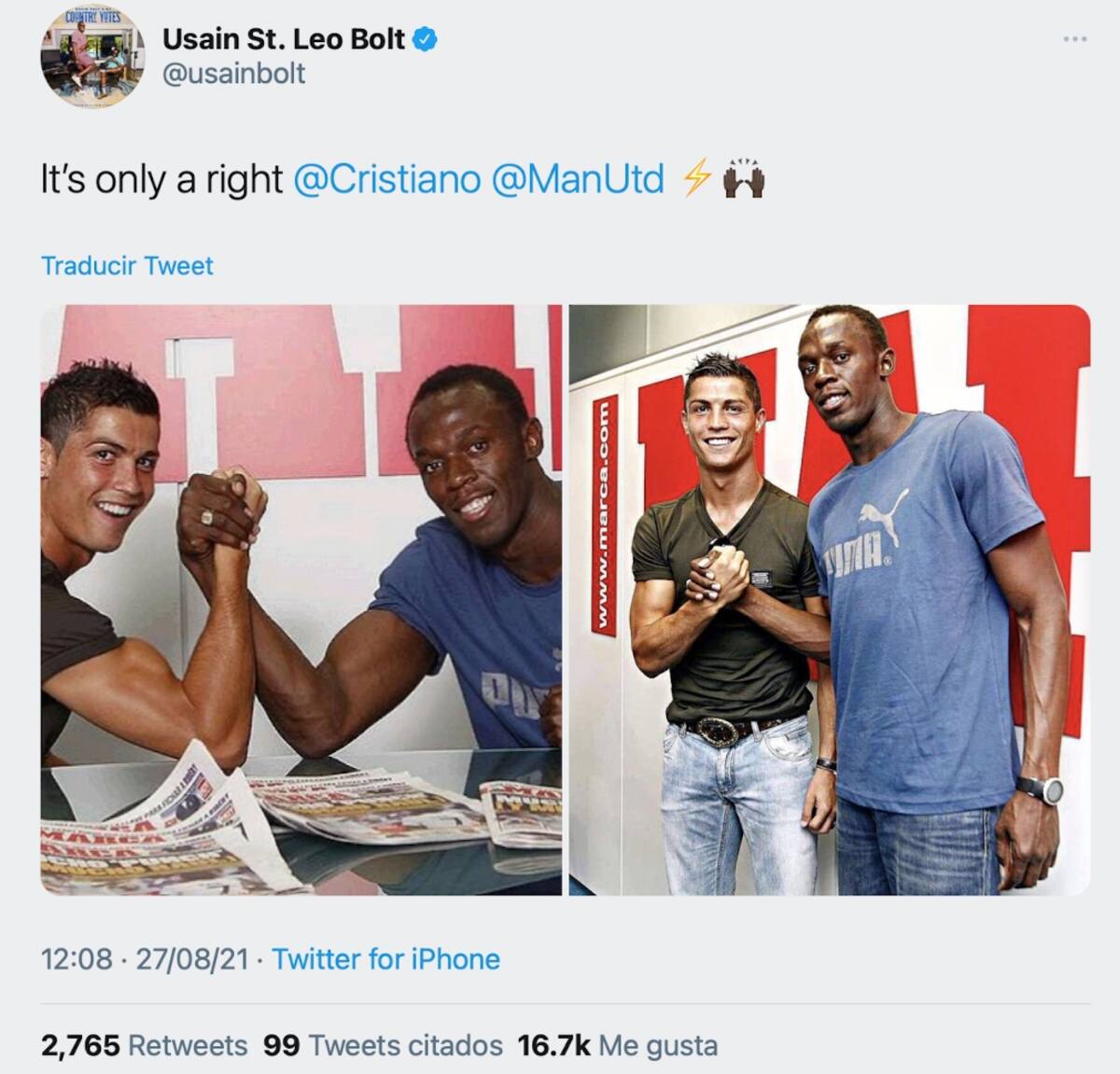View the 2,765 Retweets list
Image resolution: width=1120 pixels, height=1074 pixels.
click(x=144, y=1046)
